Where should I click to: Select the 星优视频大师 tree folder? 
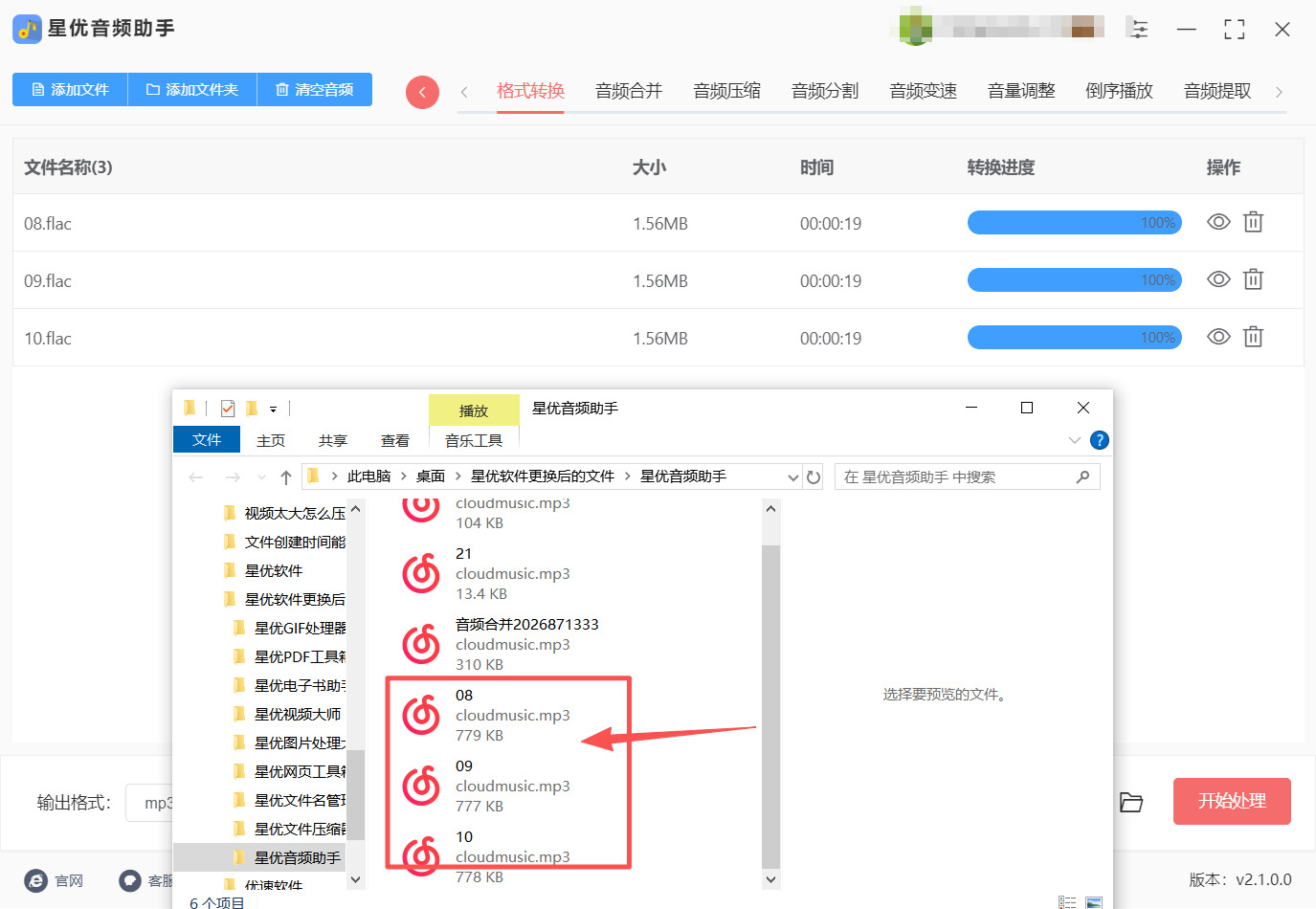coord(288,714)
